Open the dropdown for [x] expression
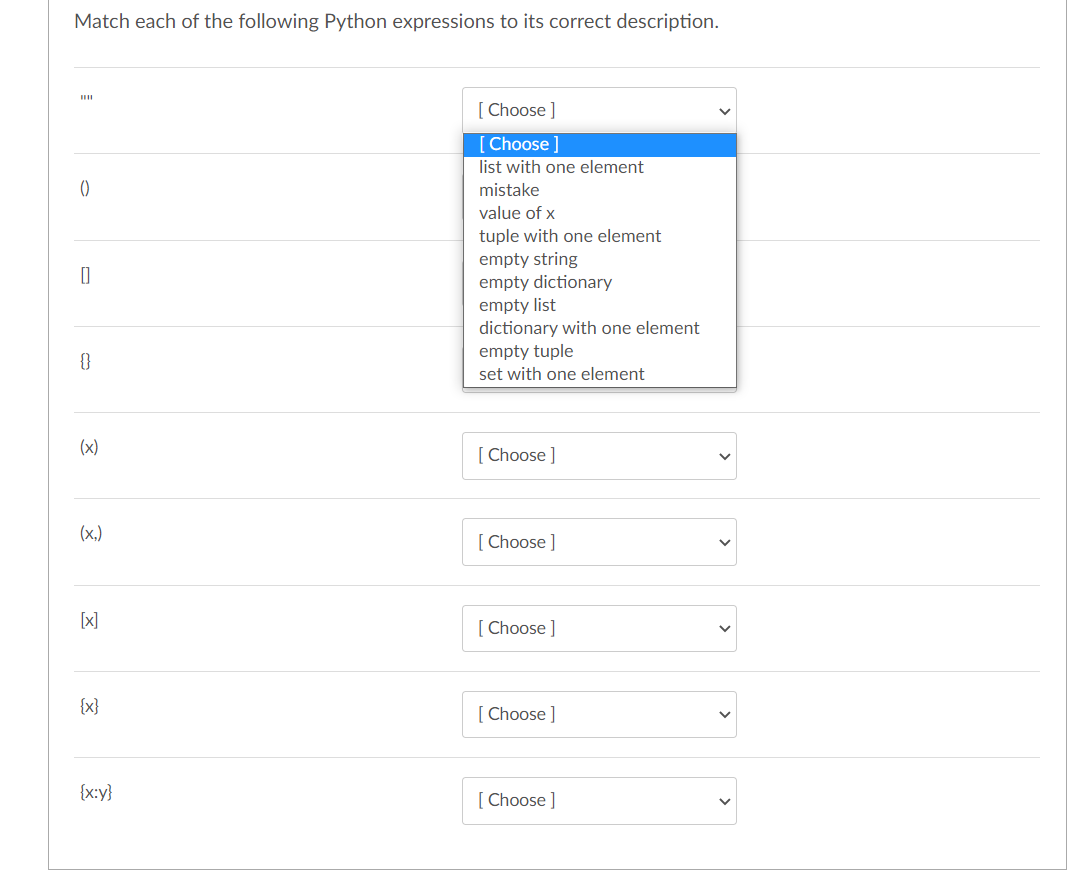The height and width of the screenshot is (882, 1085). tap(598, 628)
